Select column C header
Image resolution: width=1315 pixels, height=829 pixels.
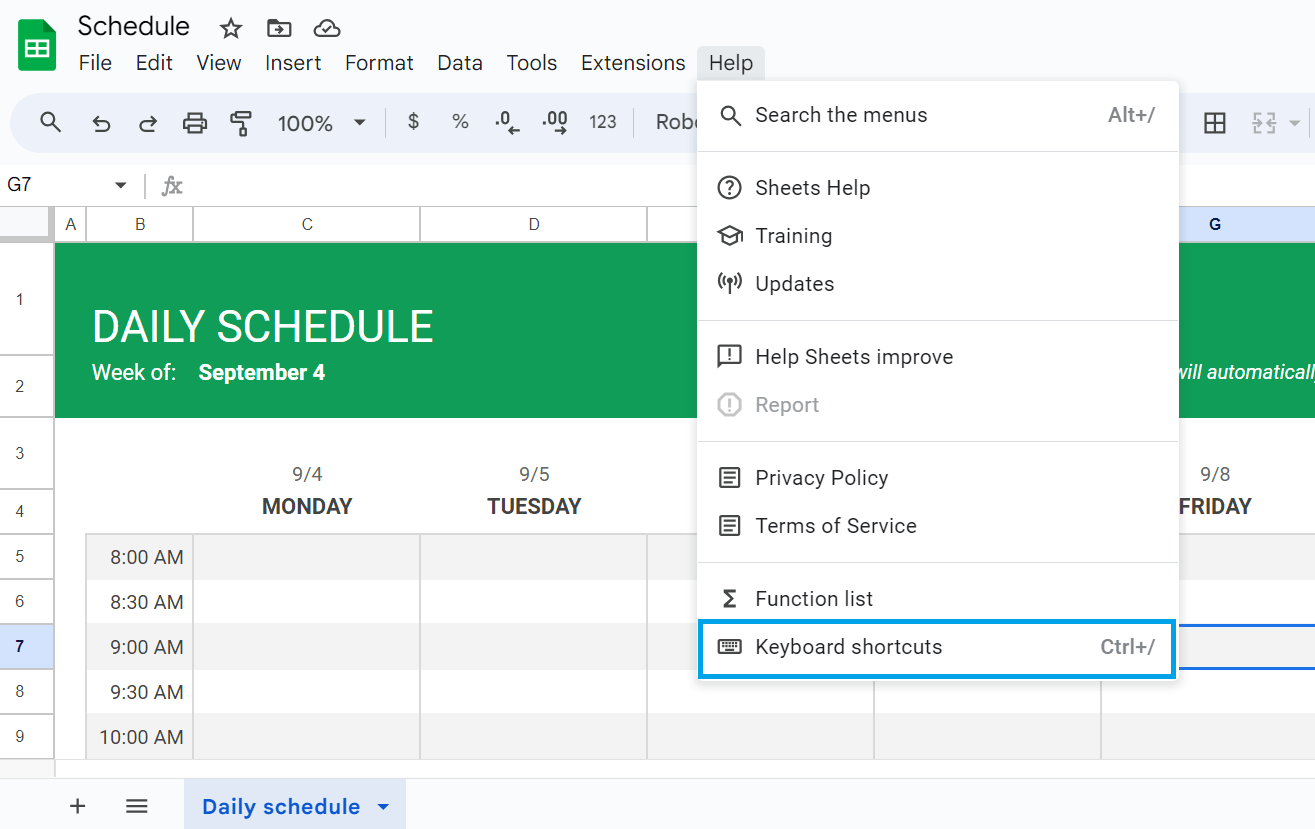(x=307, y=225)
